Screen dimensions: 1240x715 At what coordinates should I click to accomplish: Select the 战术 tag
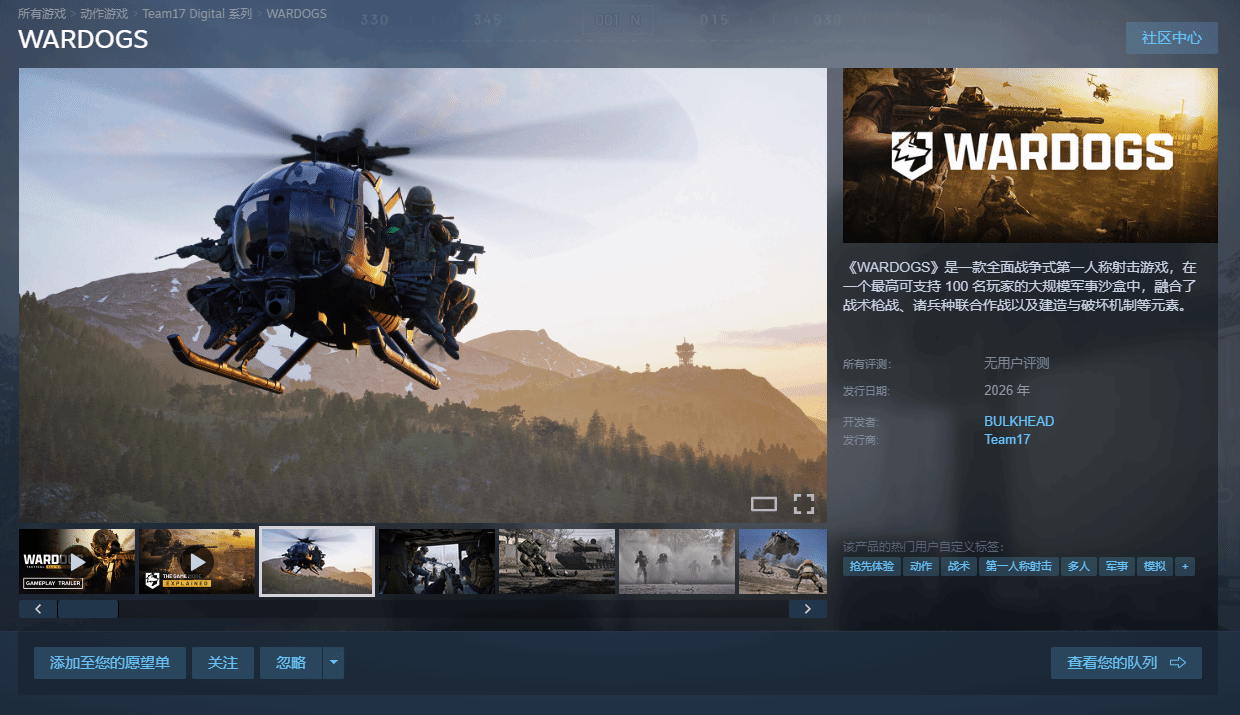pyautogui.click(x=958, y=566)
